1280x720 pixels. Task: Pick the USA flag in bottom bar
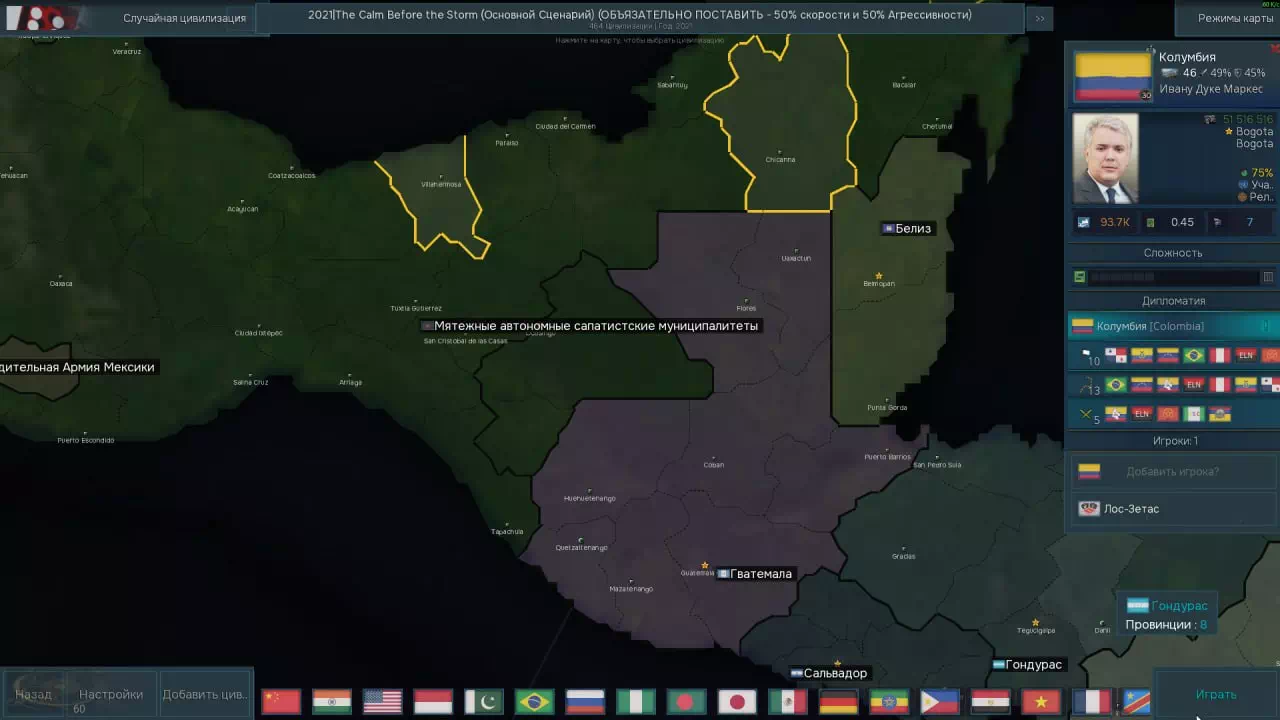(x=382, y=702)
